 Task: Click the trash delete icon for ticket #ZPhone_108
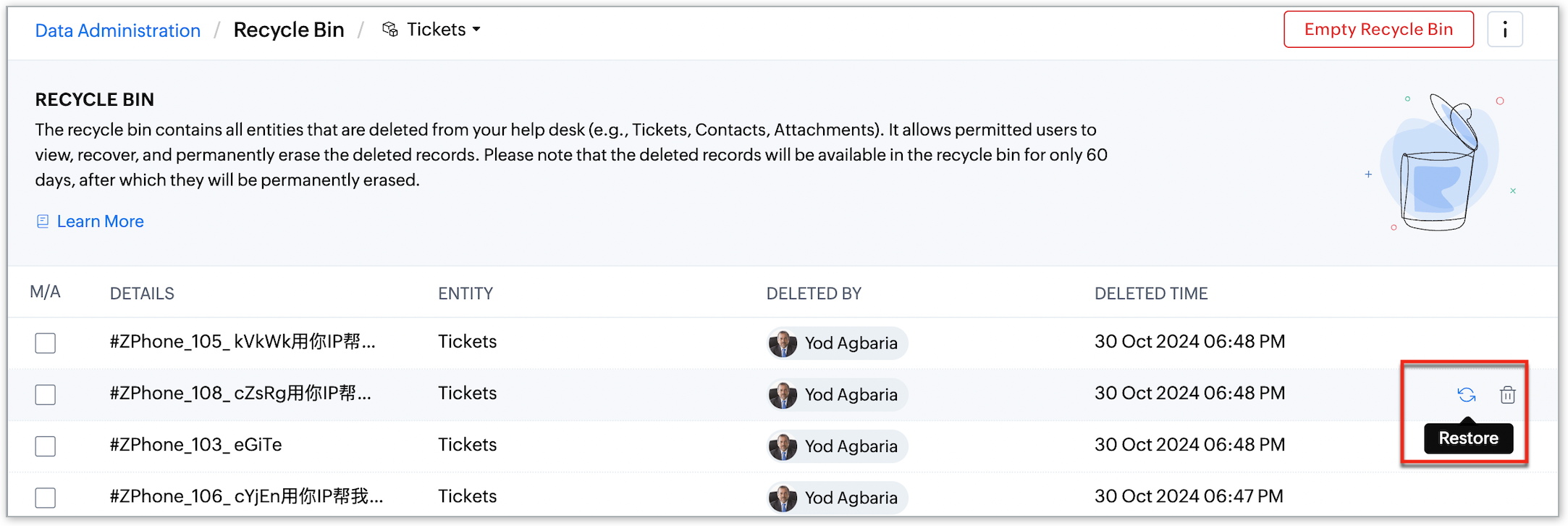pos(1507,395)
